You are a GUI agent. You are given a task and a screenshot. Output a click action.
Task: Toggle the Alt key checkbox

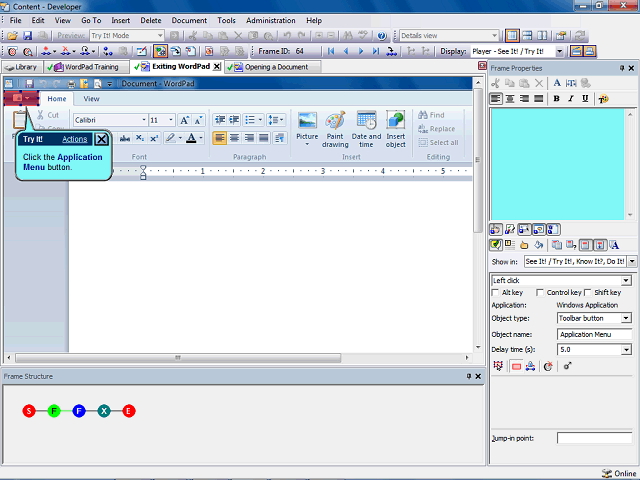(x=495, y=292)
